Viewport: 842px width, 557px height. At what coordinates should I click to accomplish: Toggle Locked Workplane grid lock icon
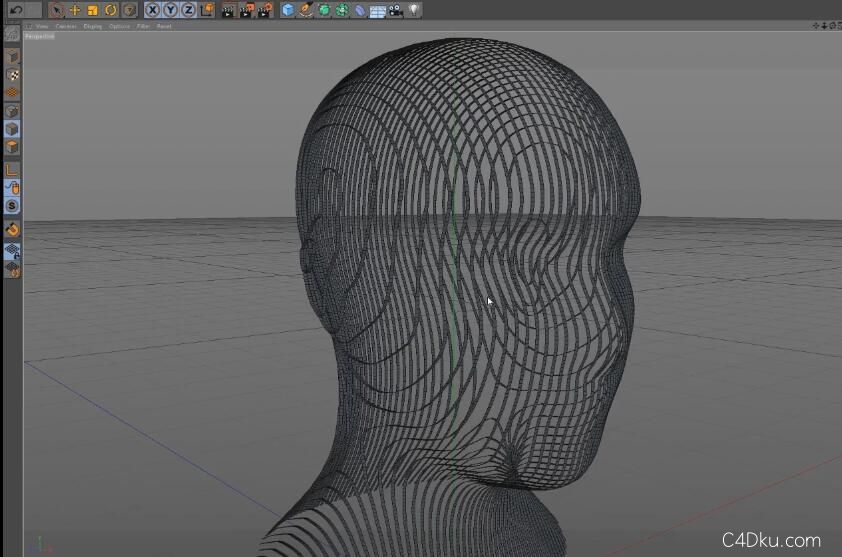pyautogui.click(x=12, y=251)
